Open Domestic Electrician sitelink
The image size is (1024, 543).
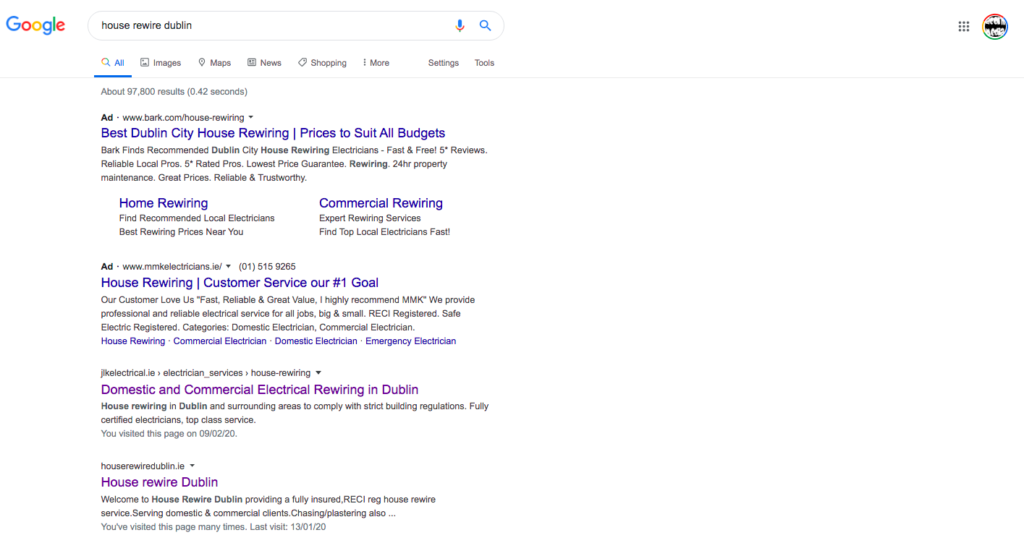[315, 341]
